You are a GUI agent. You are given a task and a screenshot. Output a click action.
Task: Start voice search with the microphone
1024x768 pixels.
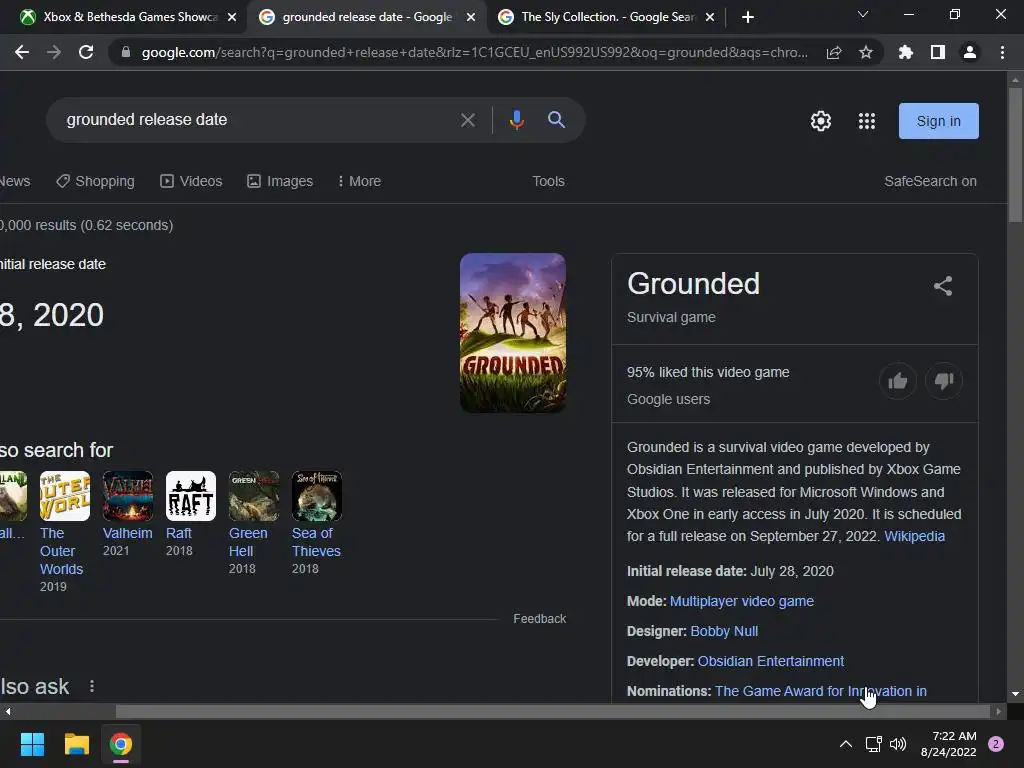click(x=517, y=120)
